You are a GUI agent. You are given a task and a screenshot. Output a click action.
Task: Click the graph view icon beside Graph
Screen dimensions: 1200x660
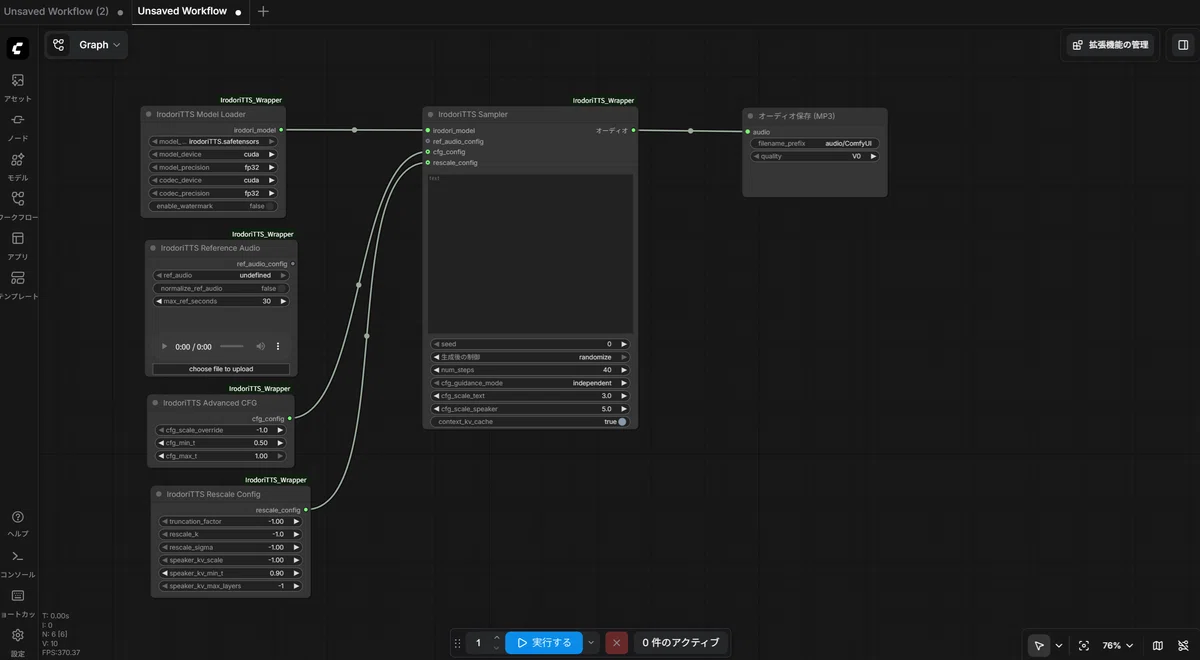59,45
